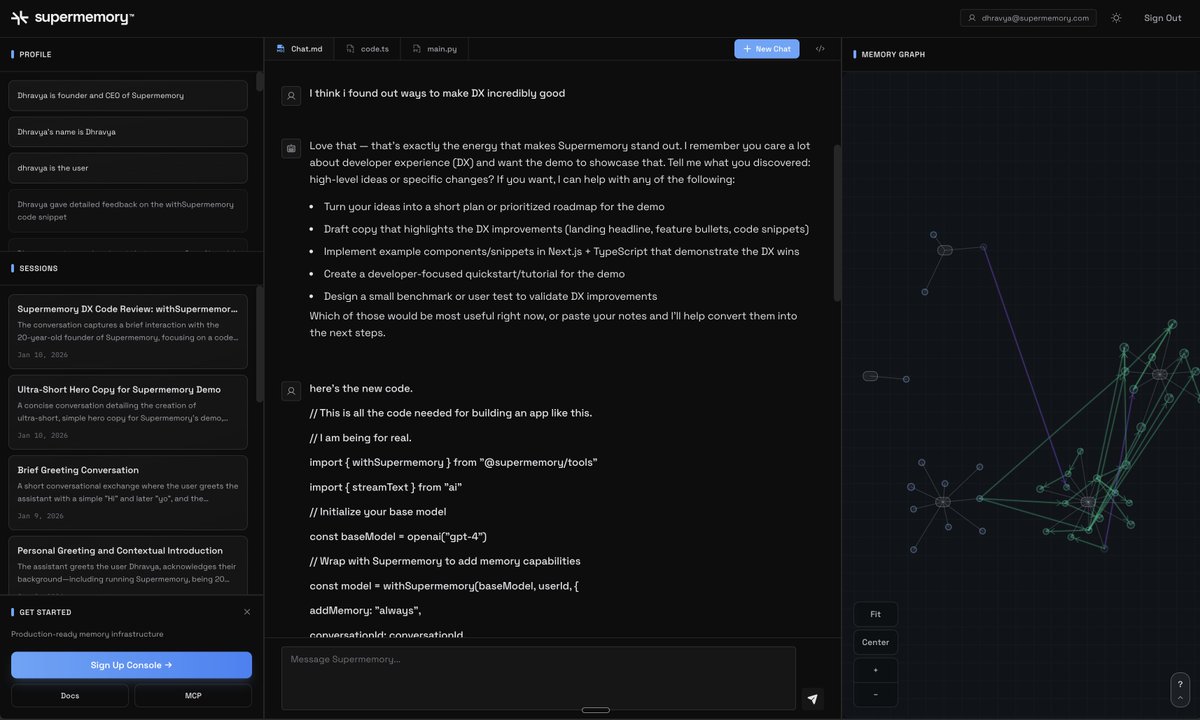This screenshot has width=1200, height=720.
Task: Click the user avatar next to the first message
Action: pos(290,94)
